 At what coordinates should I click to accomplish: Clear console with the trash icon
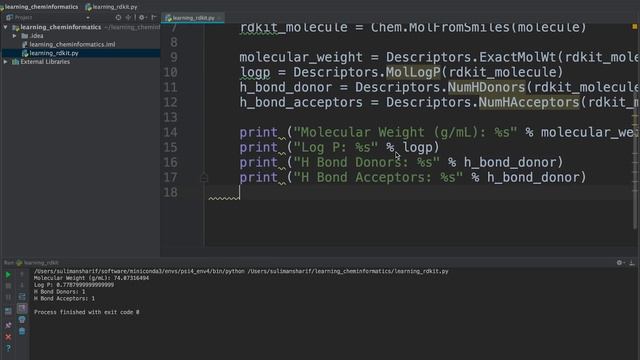click(x=22, y=331)
